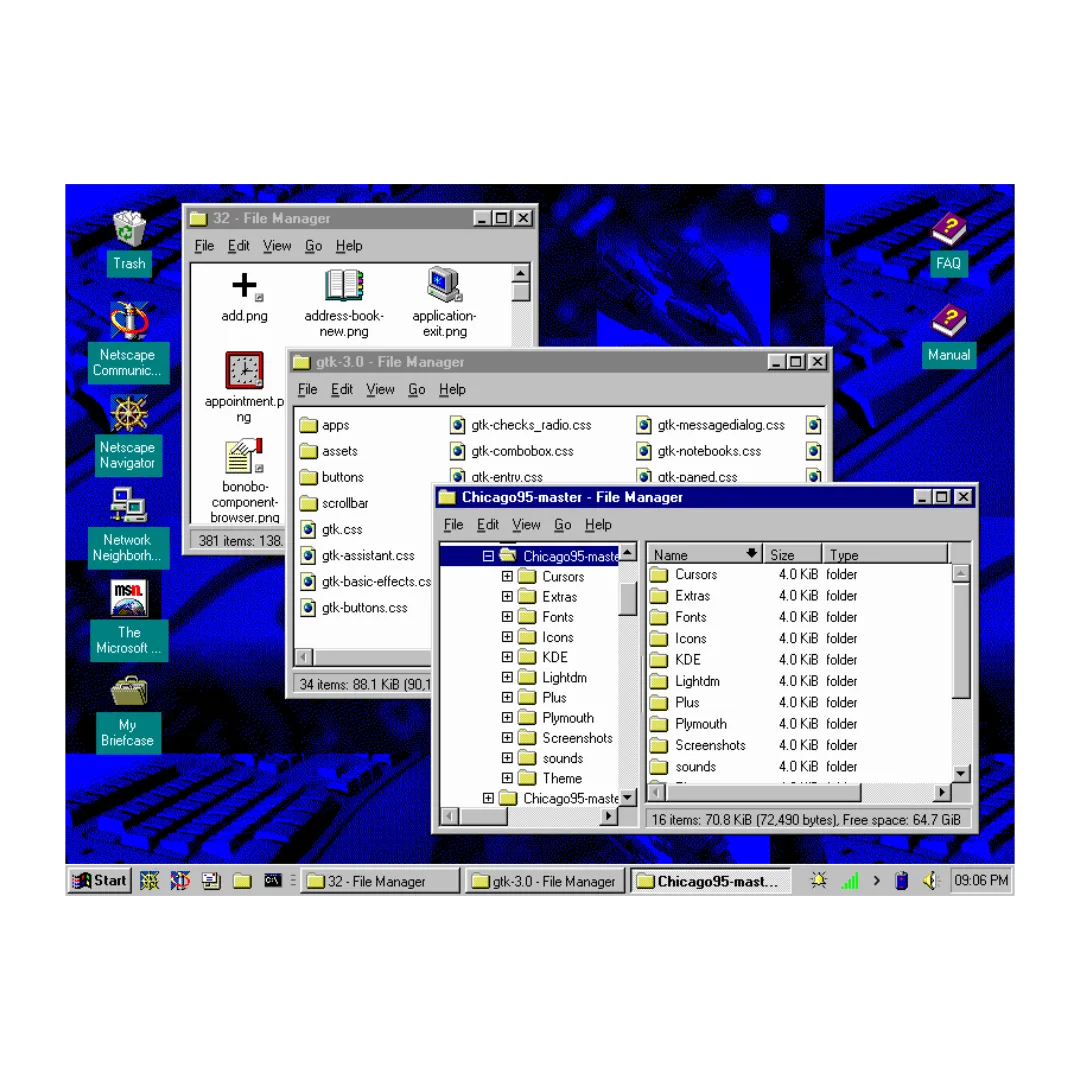This screenshot has width=1080, height=1080.
Task: Open the View menu in gtk-3.0 File Manager
Action: pyautogui.click(x=380, y=389)
